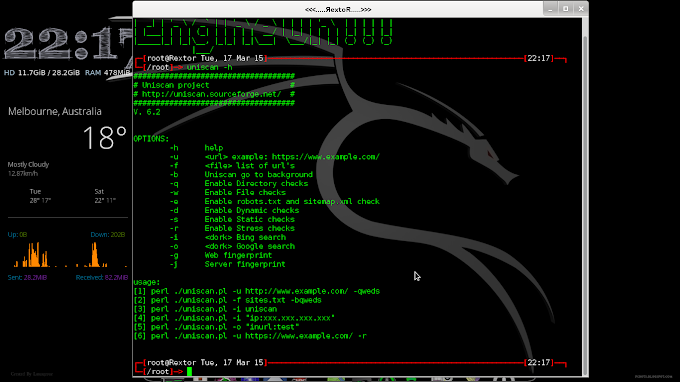Image resolution: width=680 pixels, height=382 pixels.
Task: Click the '<dork> Google search' line
Action: (x=232, y=246)
